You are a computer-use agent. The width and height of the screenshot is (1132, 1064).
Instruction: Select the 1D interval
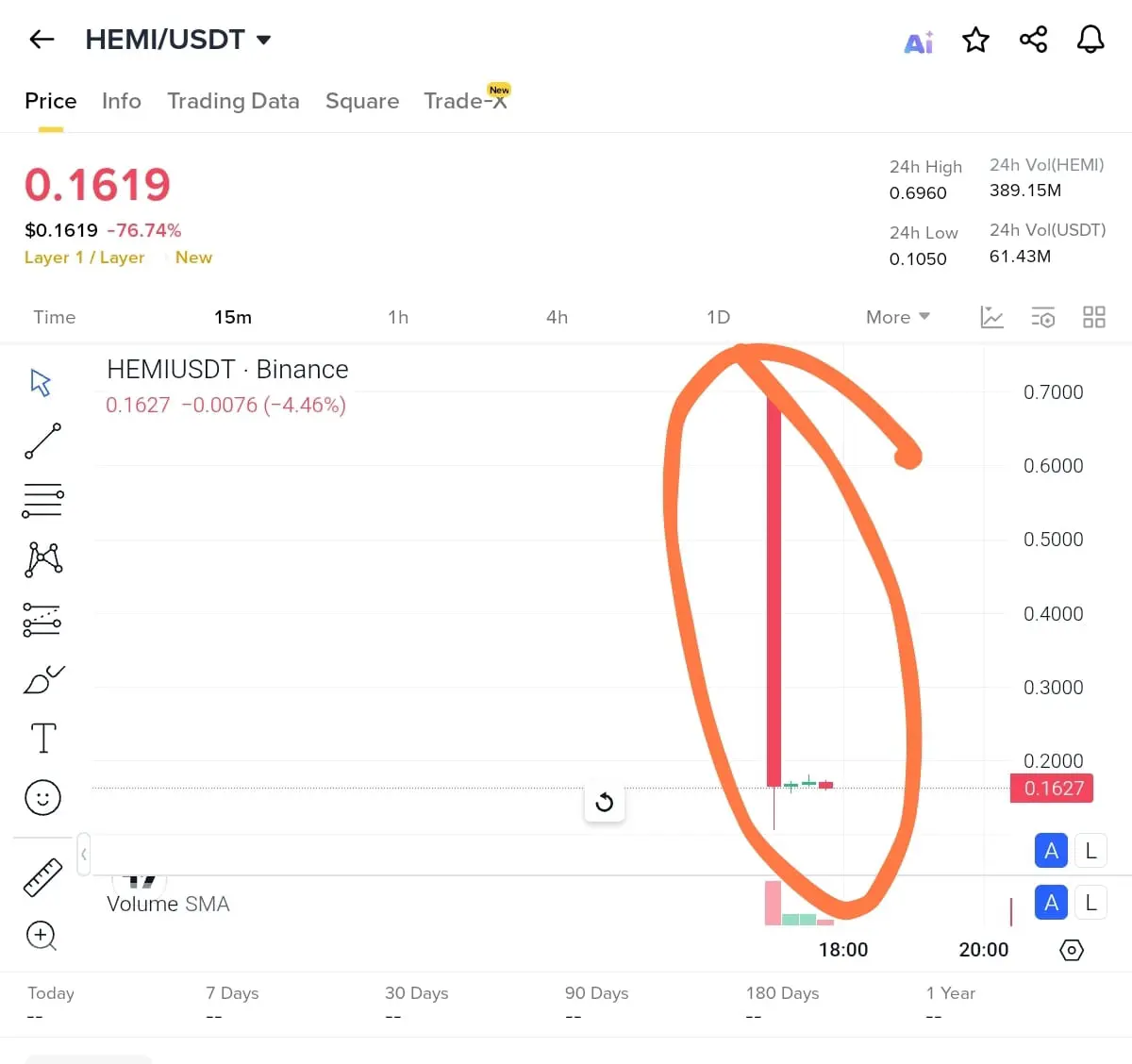click(x=718, y=317)
